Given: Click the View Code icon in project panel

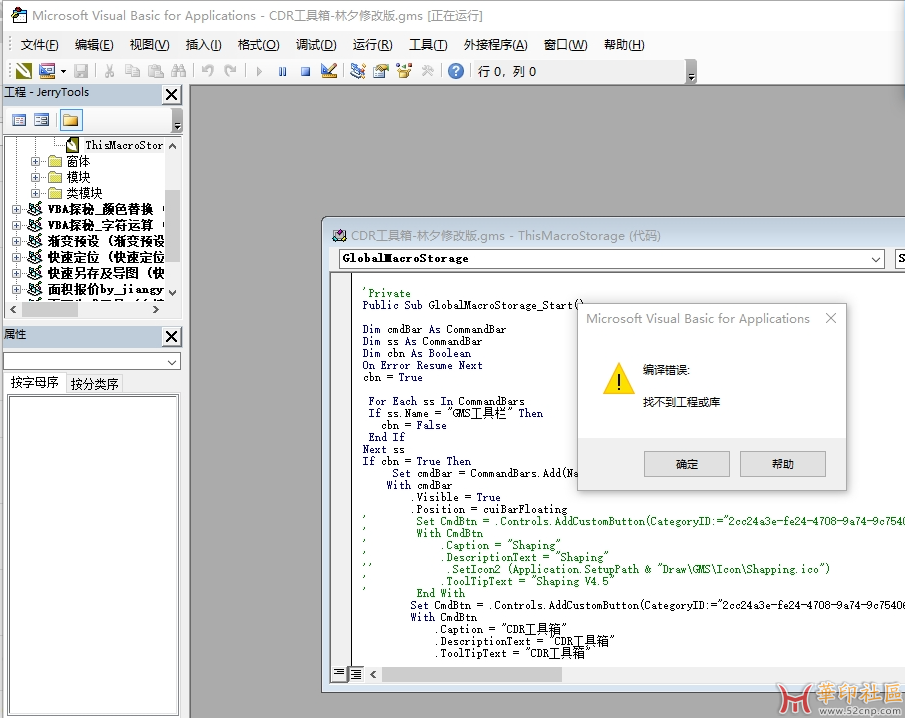Looking at the screenshot, I should 19,120.
